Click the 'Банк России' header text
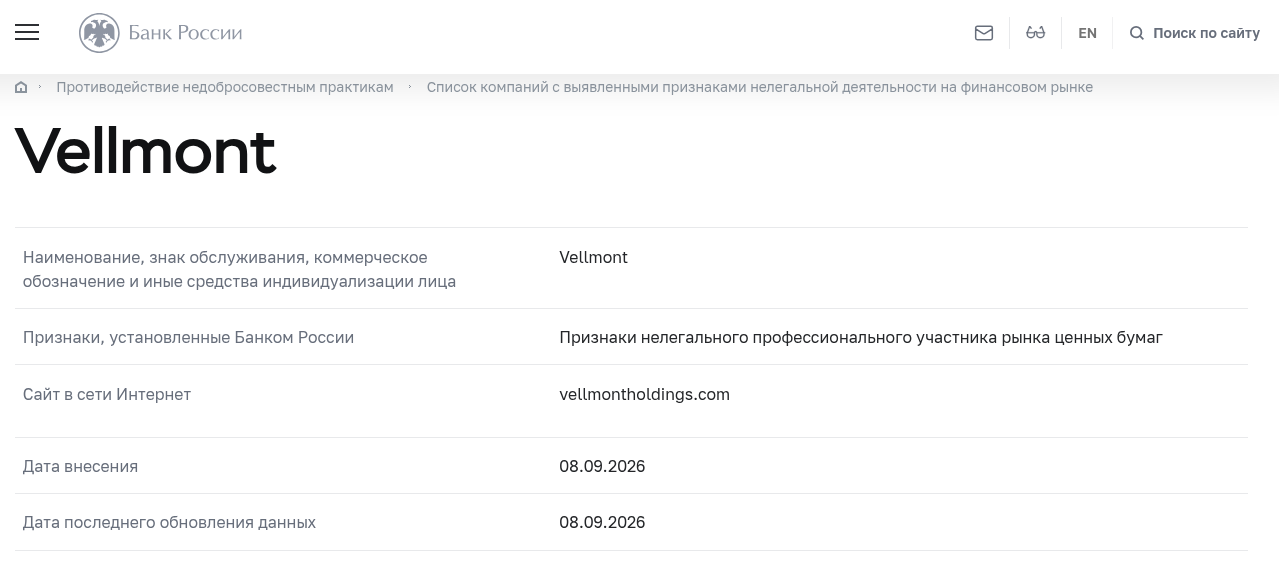Screen dimensions: 1279x561 (185, 33)
